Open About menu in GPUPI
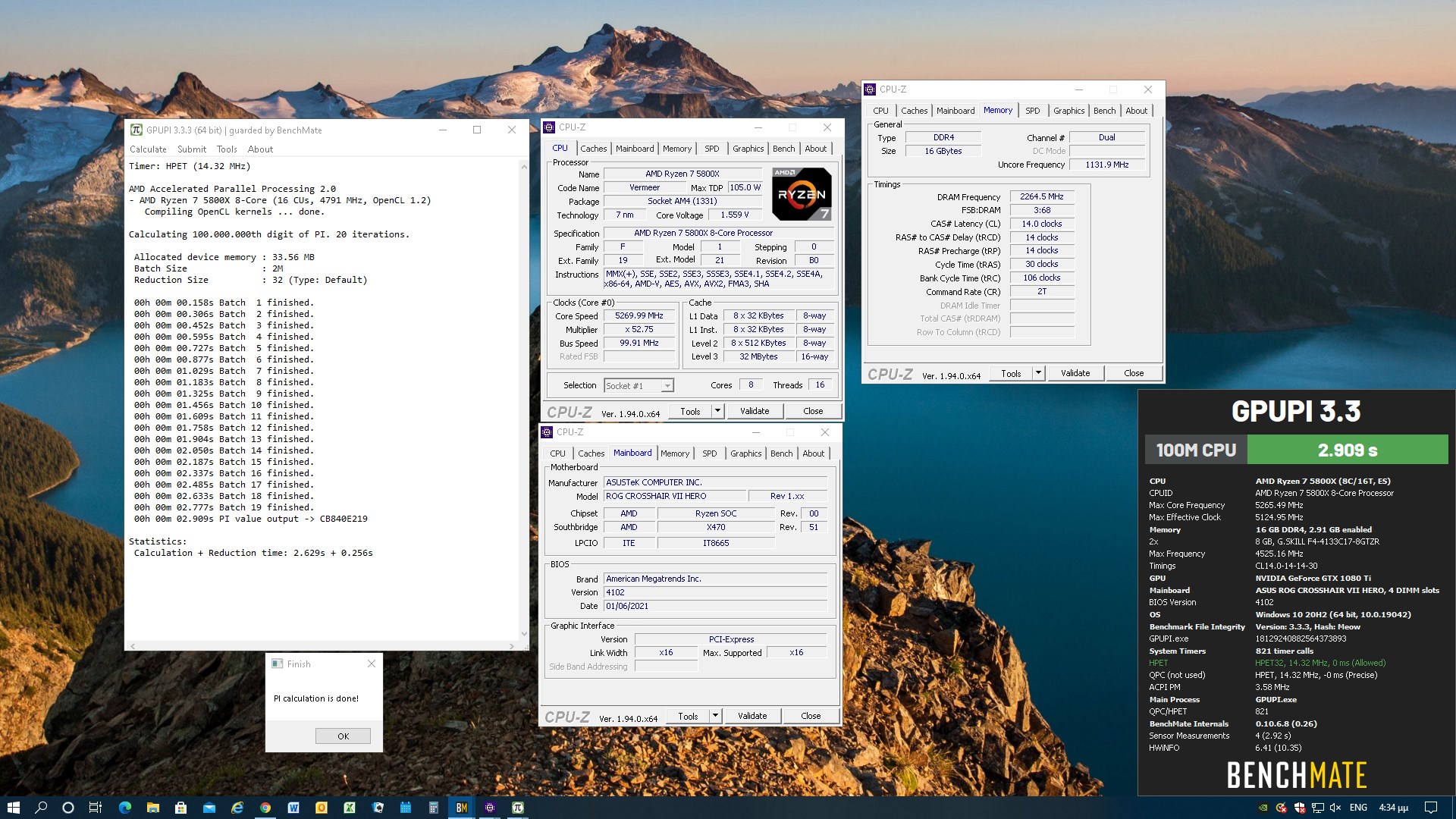This screenshot has width=1456, height=819. [260, 149]
